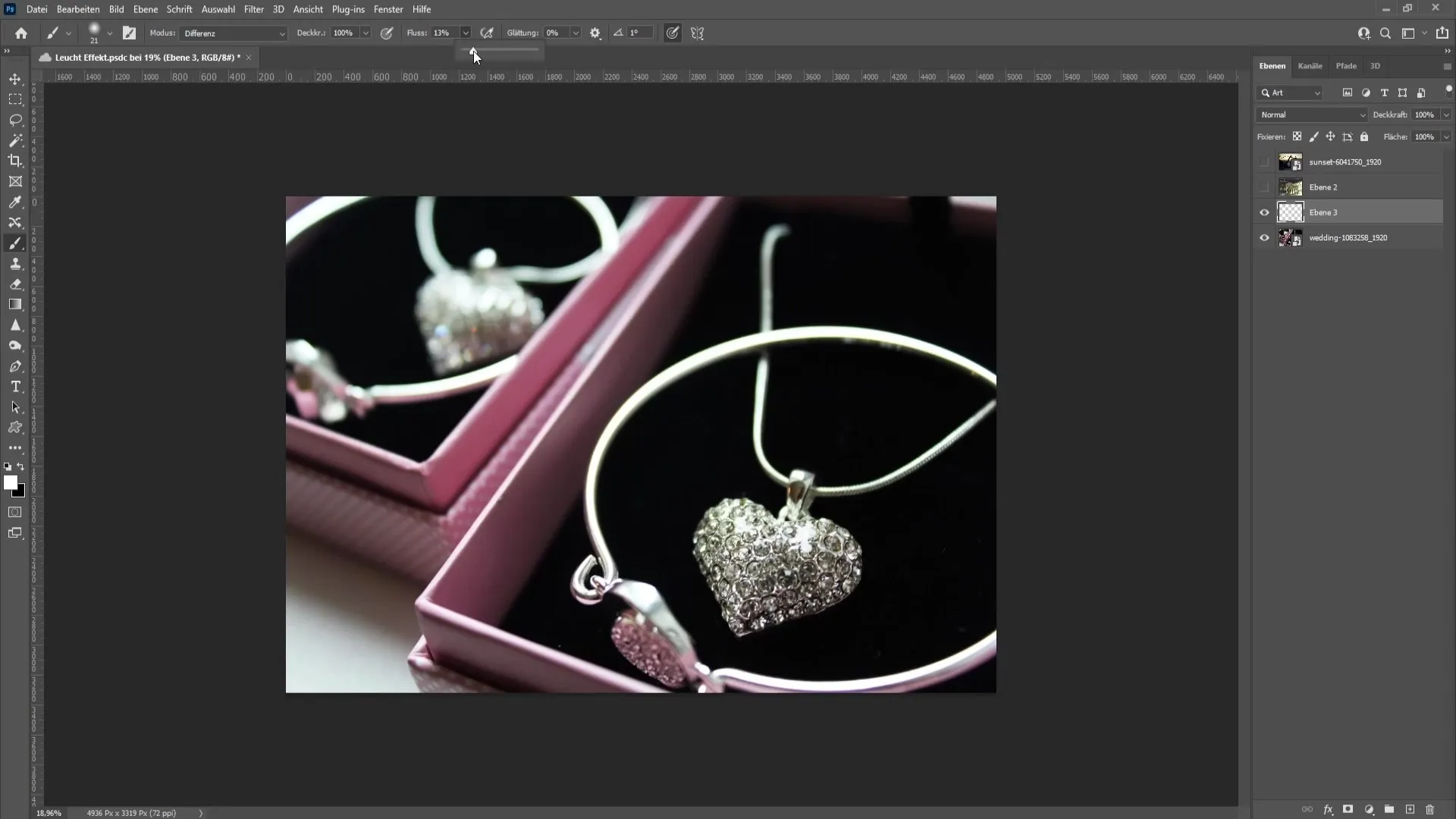Switch to the Kanäle tab
The image size is (1456, 819).
[x=1311, y=65]
